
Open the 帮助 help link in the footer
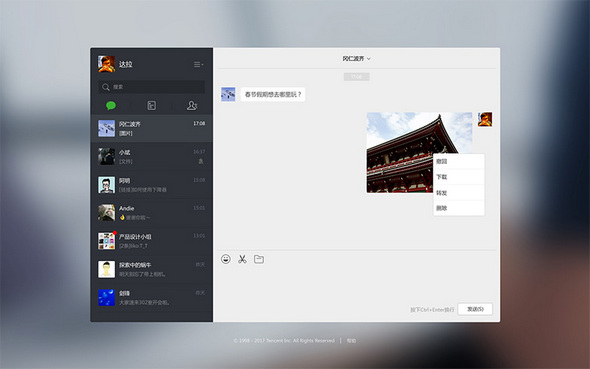coord(351,341)
